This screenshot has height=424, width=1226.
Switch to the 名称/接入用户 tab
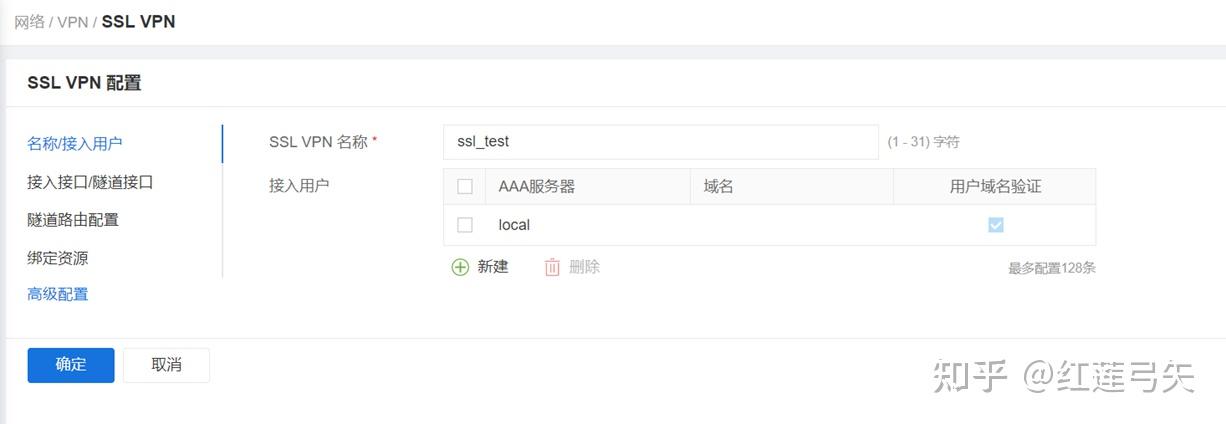click(75, 144)
